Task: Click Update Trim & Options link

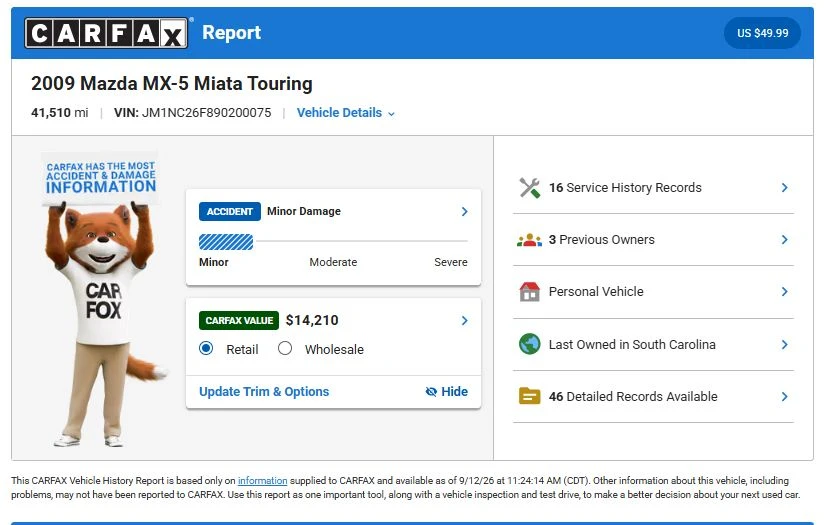Action: (264, 392)
